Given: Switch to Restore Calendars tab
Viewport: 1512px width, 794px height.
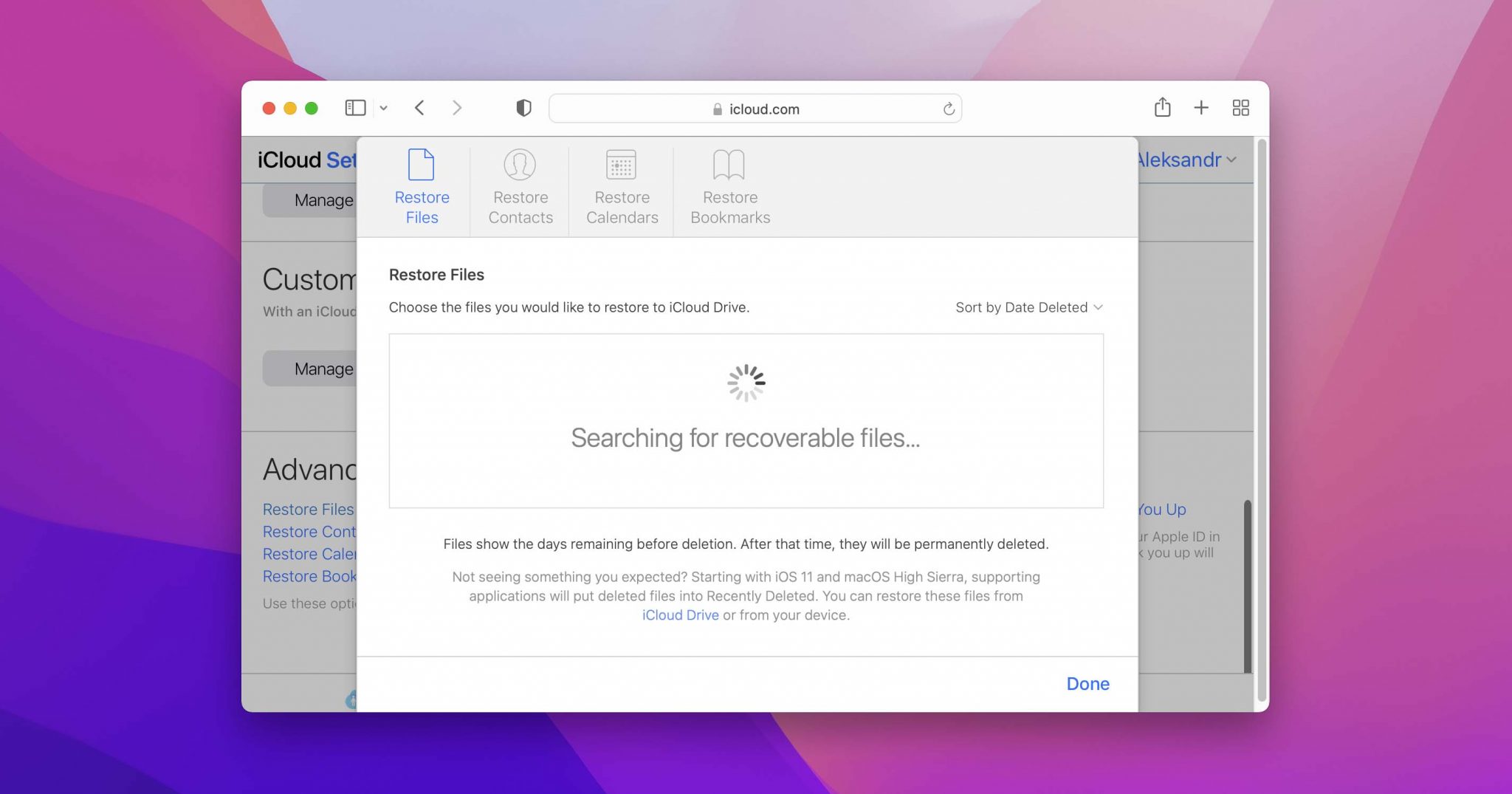Looking at the screenshot, I should 622,187.
